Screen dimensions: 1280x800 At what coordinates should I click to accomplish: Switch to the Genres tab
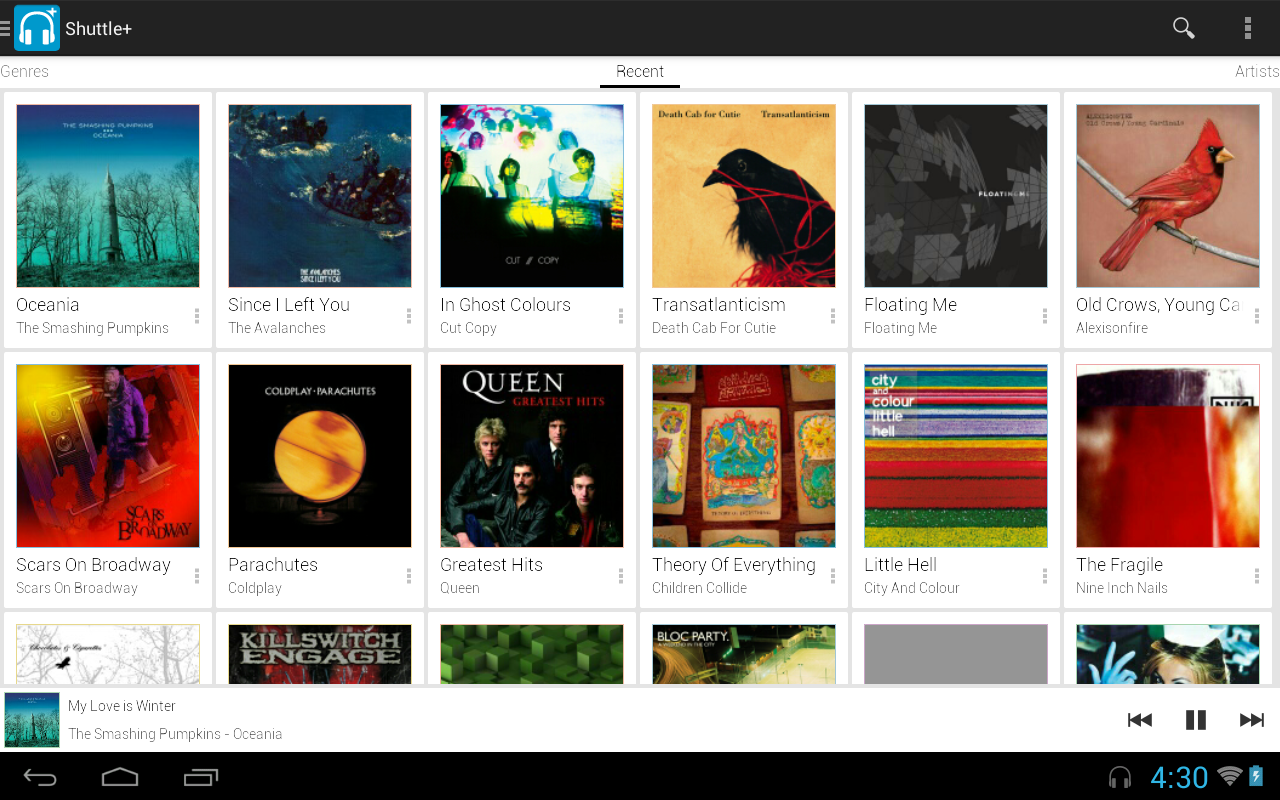(x=25, y=71)
